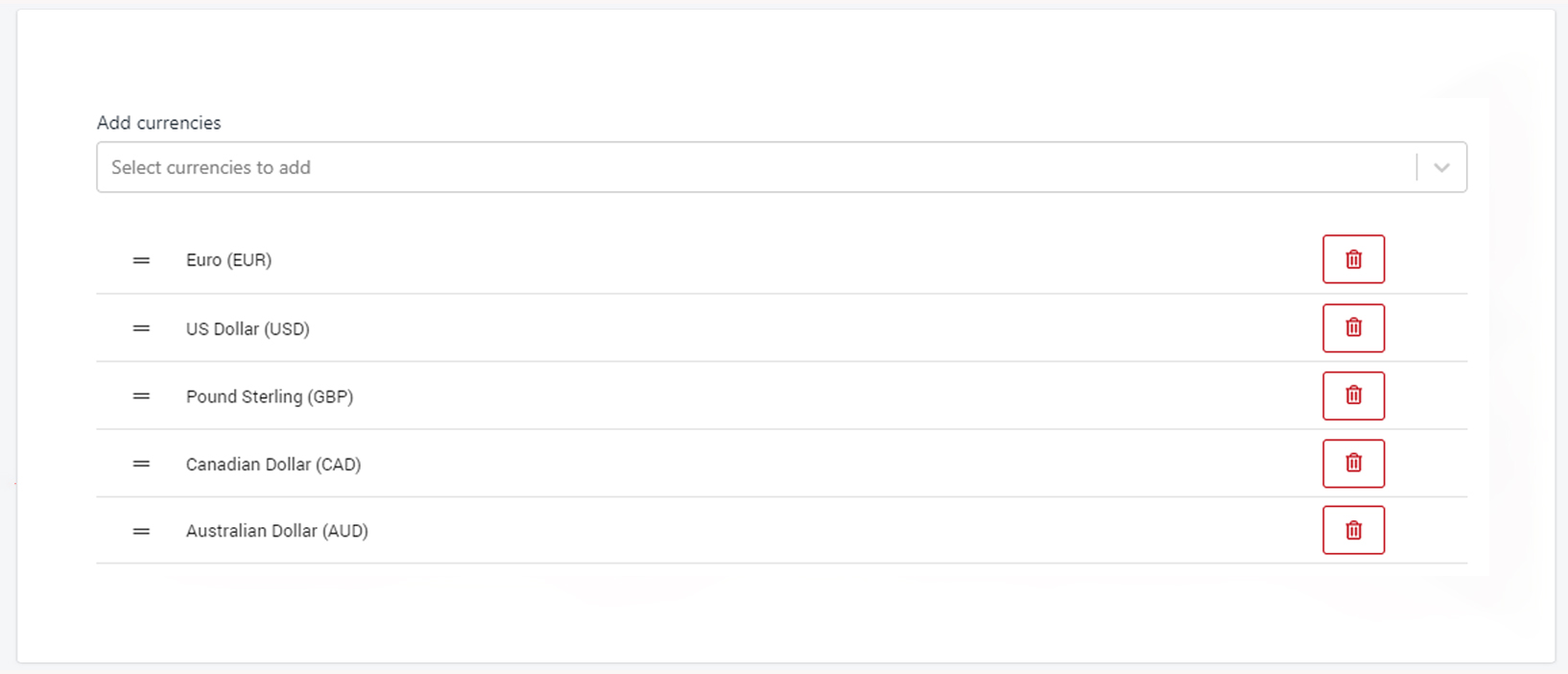Click the Add currencies heading label

point(159,123)
